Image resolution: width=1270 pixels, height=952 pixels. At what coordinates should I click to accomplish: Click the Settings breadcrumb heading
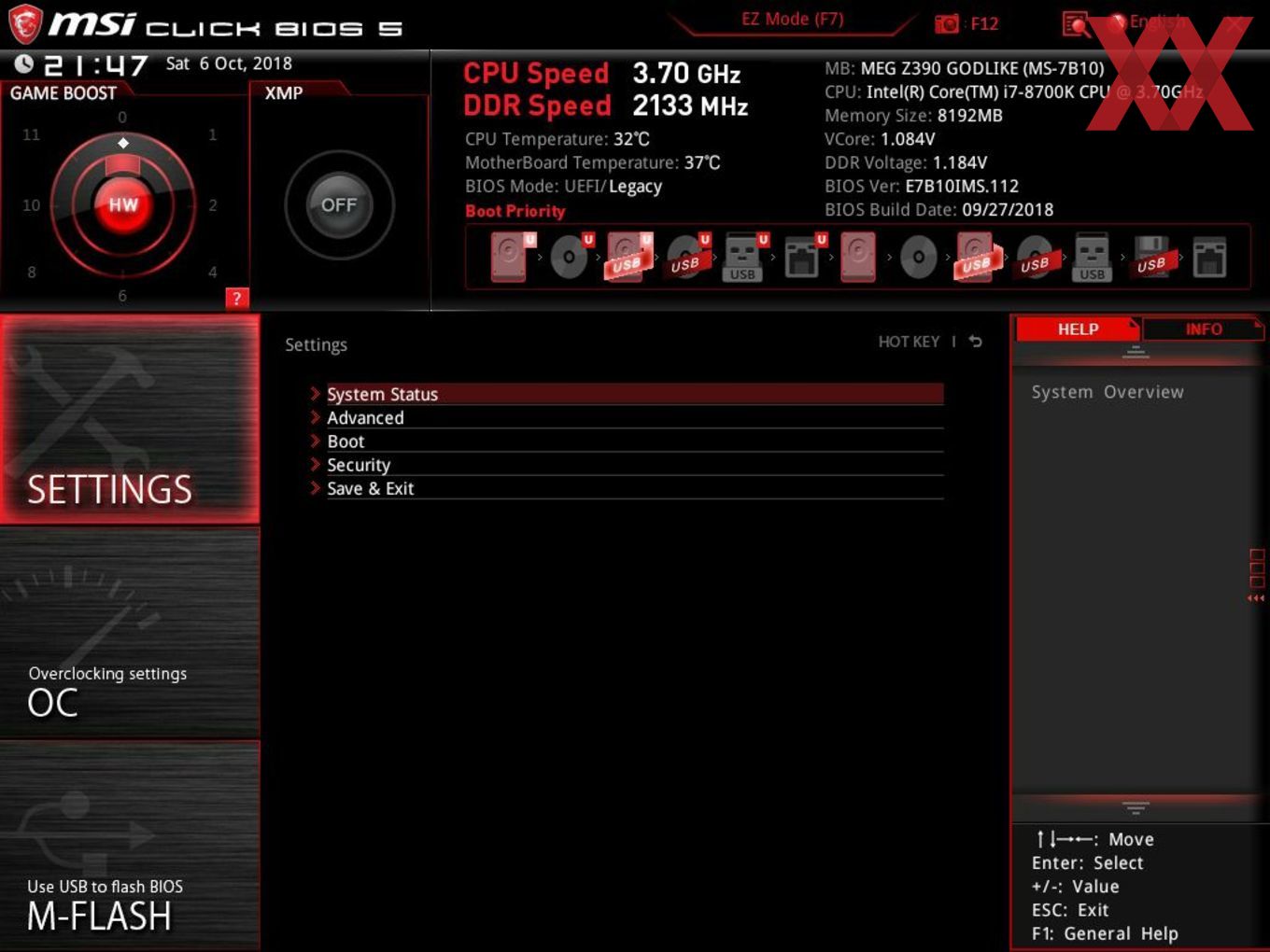[x=316, y=344]
